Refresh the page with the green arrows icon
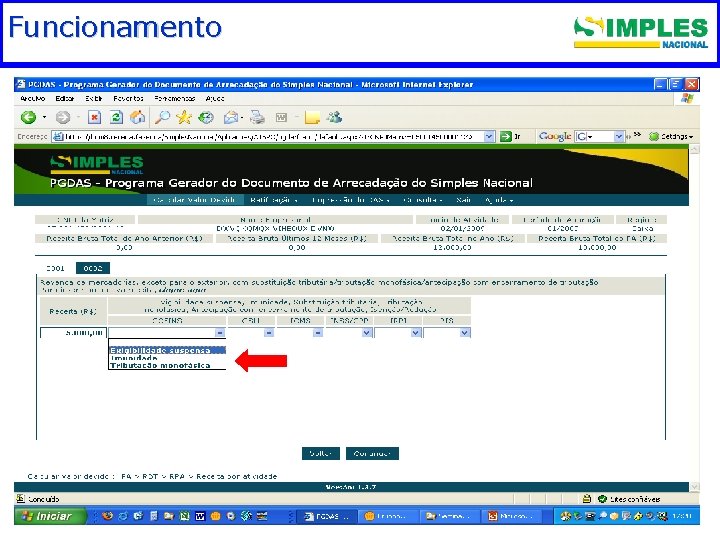This screenshot has height=540, width=720. (x=116, y=118)
